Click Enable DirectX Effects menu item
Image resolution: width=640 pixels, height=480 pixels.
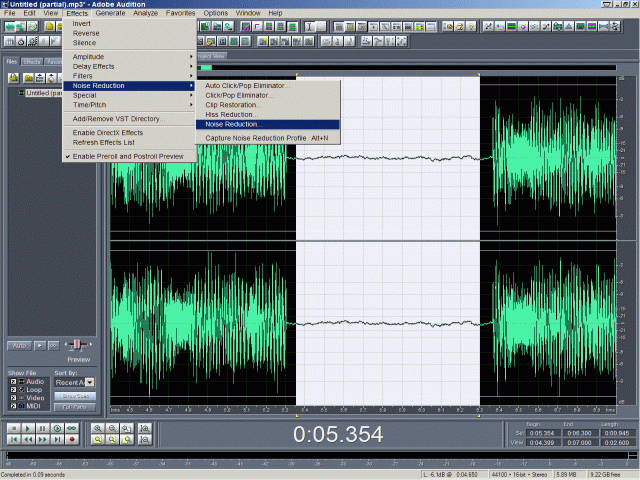pos(129,133)
